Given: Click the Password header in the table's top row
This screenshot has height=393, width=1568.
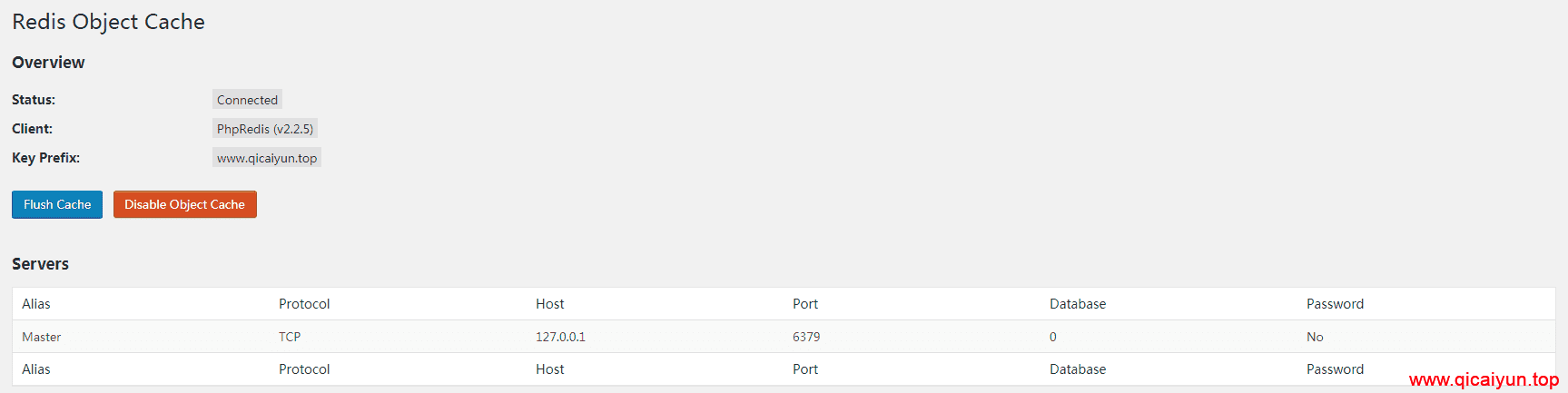Looking at the screenshot, I should click(x=1335, y=304).
